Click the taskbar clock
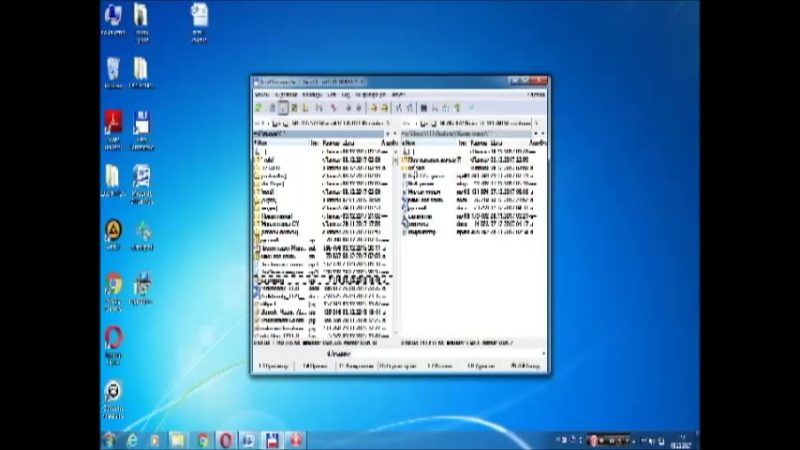 point(682,442)
